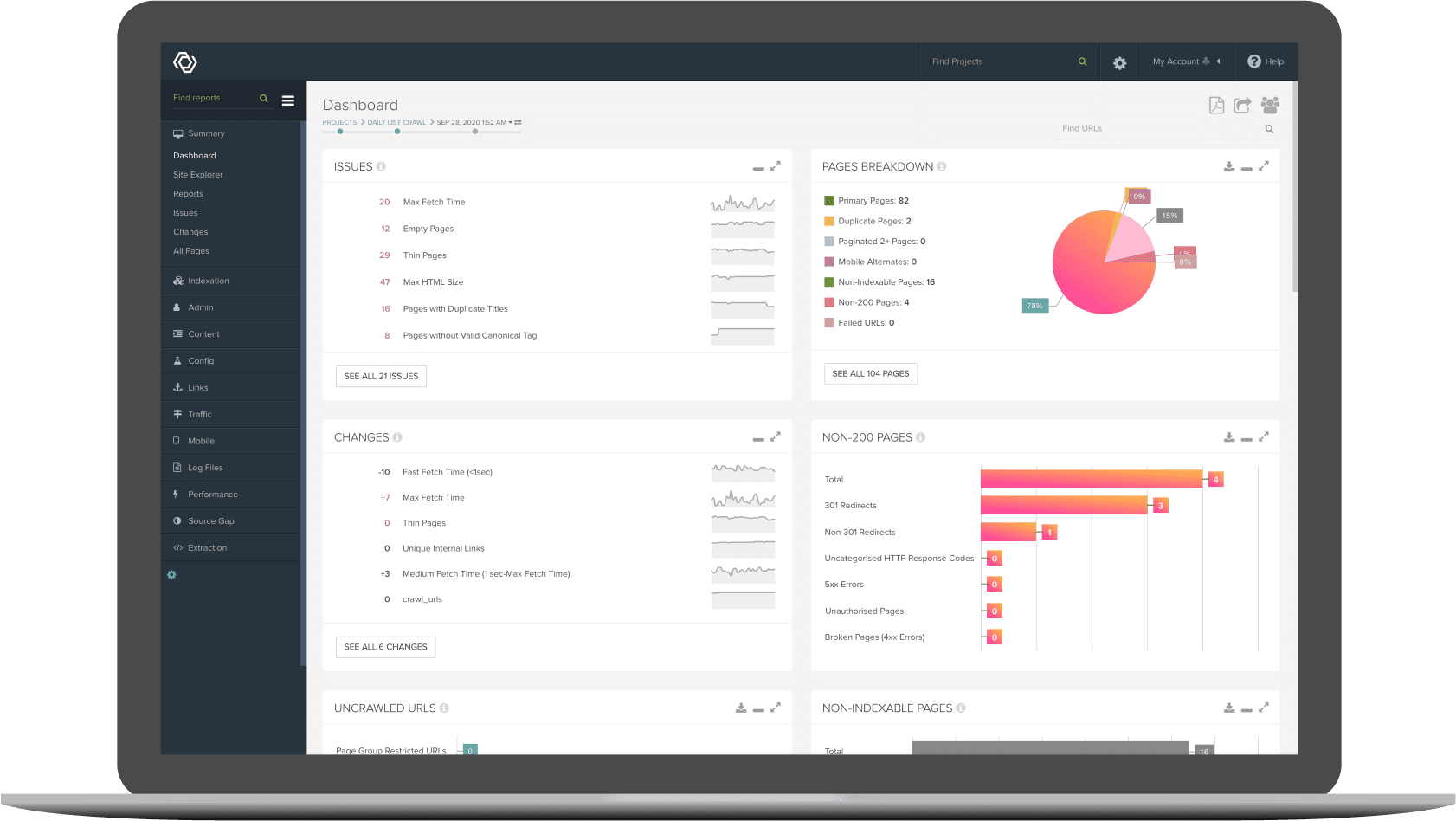Click the info icon beside Changes
The height and width of the screenshot is (821, 1456).
(397, 437)
